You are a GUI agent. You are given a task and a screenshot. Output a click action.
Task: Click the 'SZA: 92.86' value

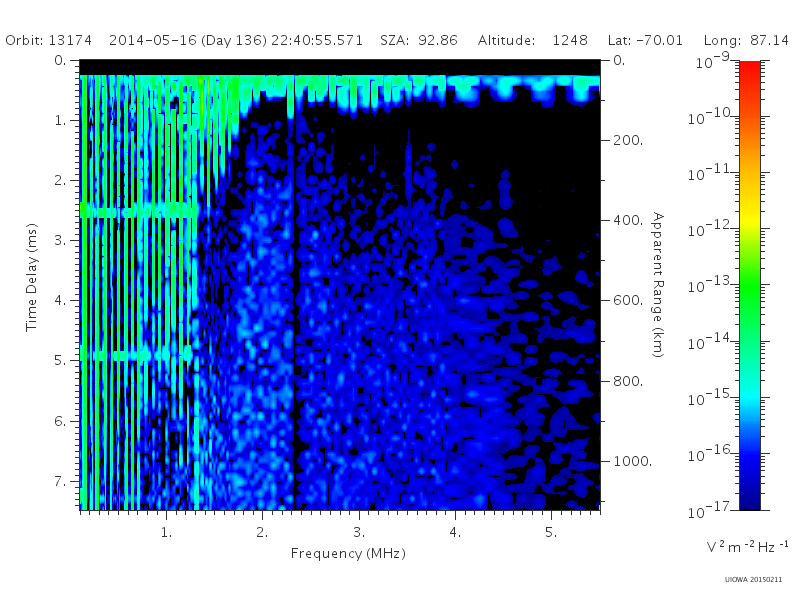click(x=418, y=40)
